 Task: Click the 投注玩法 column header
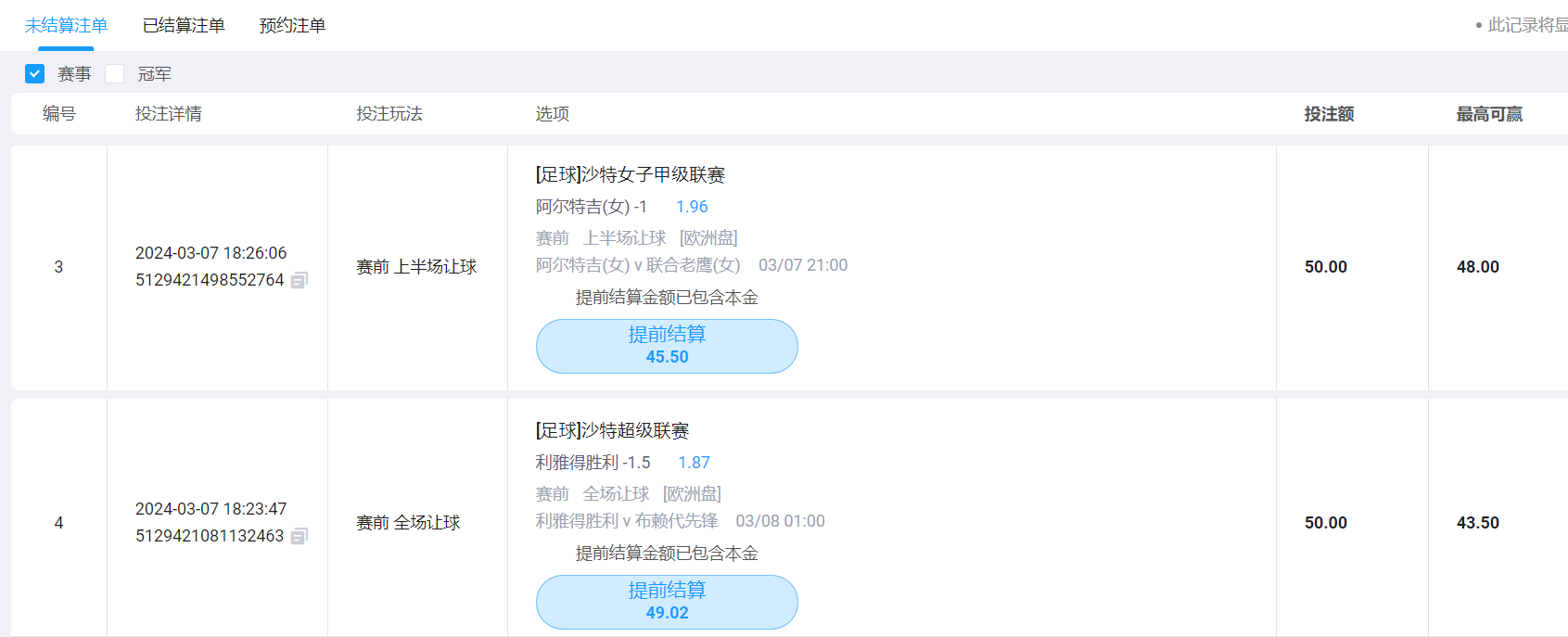tap(389, 114)
